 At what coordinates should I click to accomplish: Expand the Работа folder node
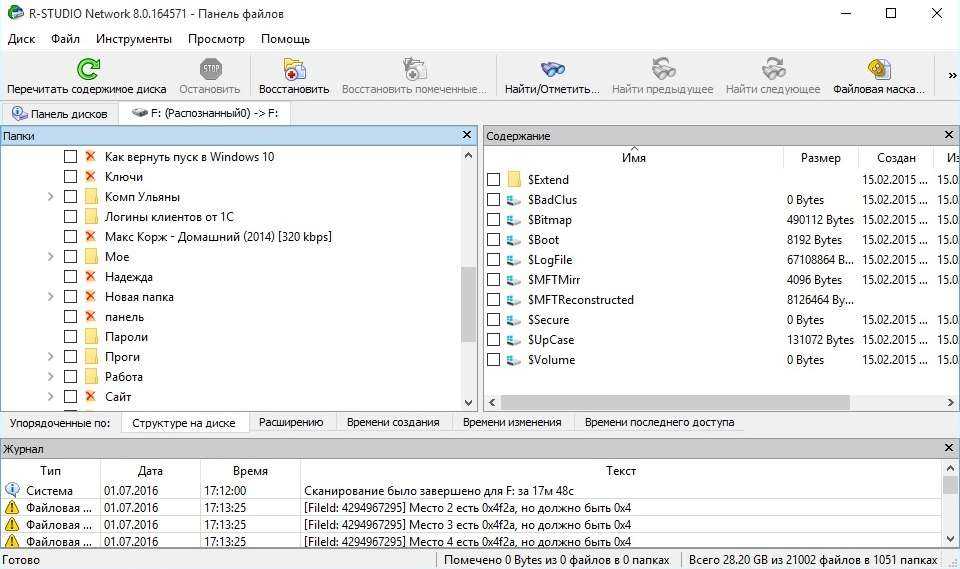tap(50, 377)
